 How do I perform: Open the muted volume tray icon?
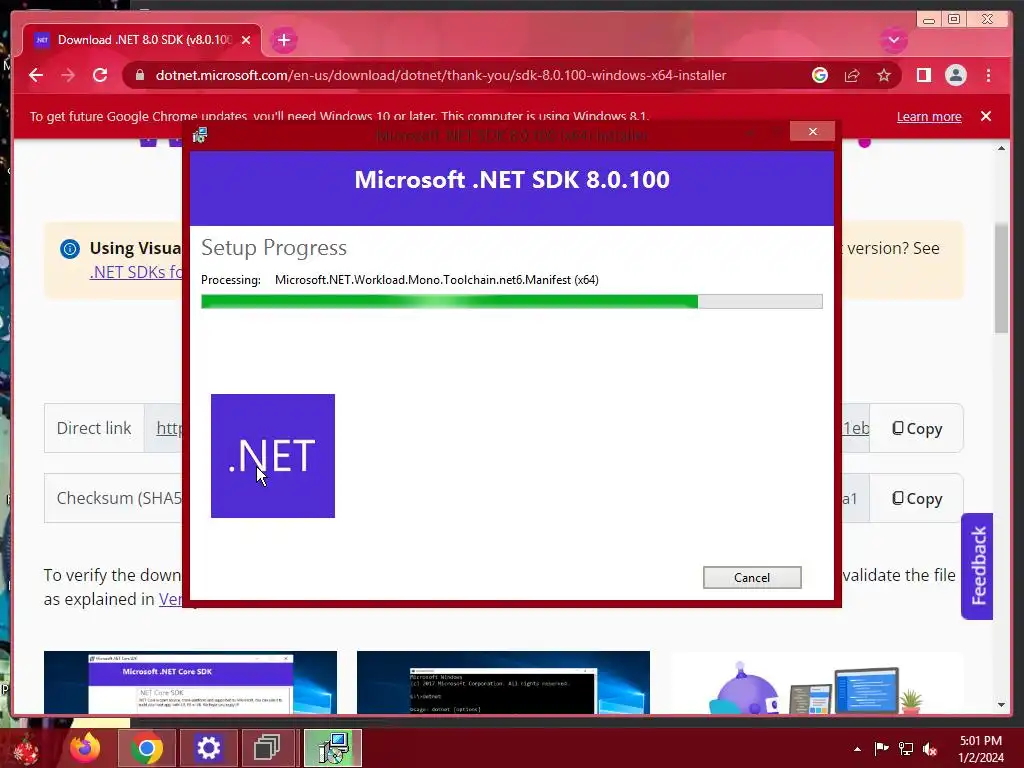click(930, 749)
